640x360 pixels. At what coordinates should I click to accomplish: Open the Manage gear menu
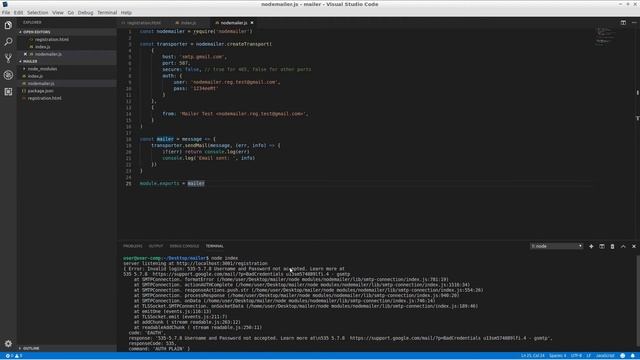8,344
